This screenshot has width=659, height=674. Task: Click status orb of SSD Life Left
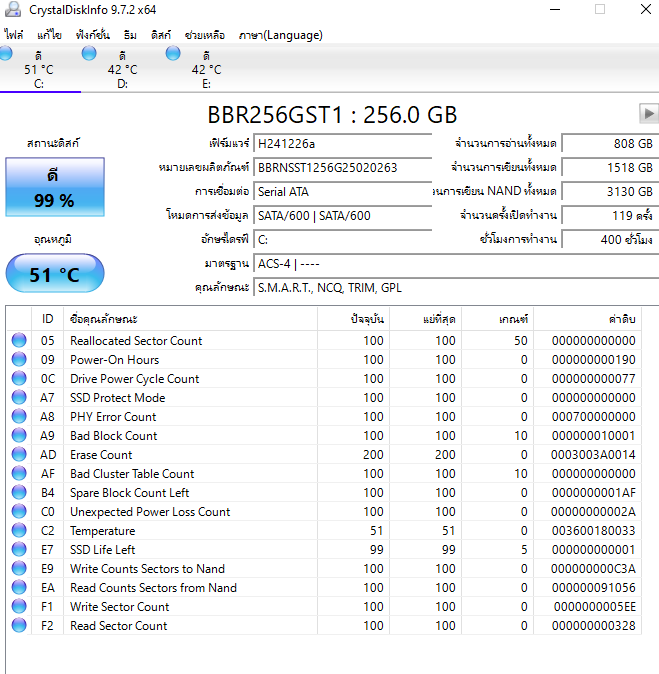[19, 549]
